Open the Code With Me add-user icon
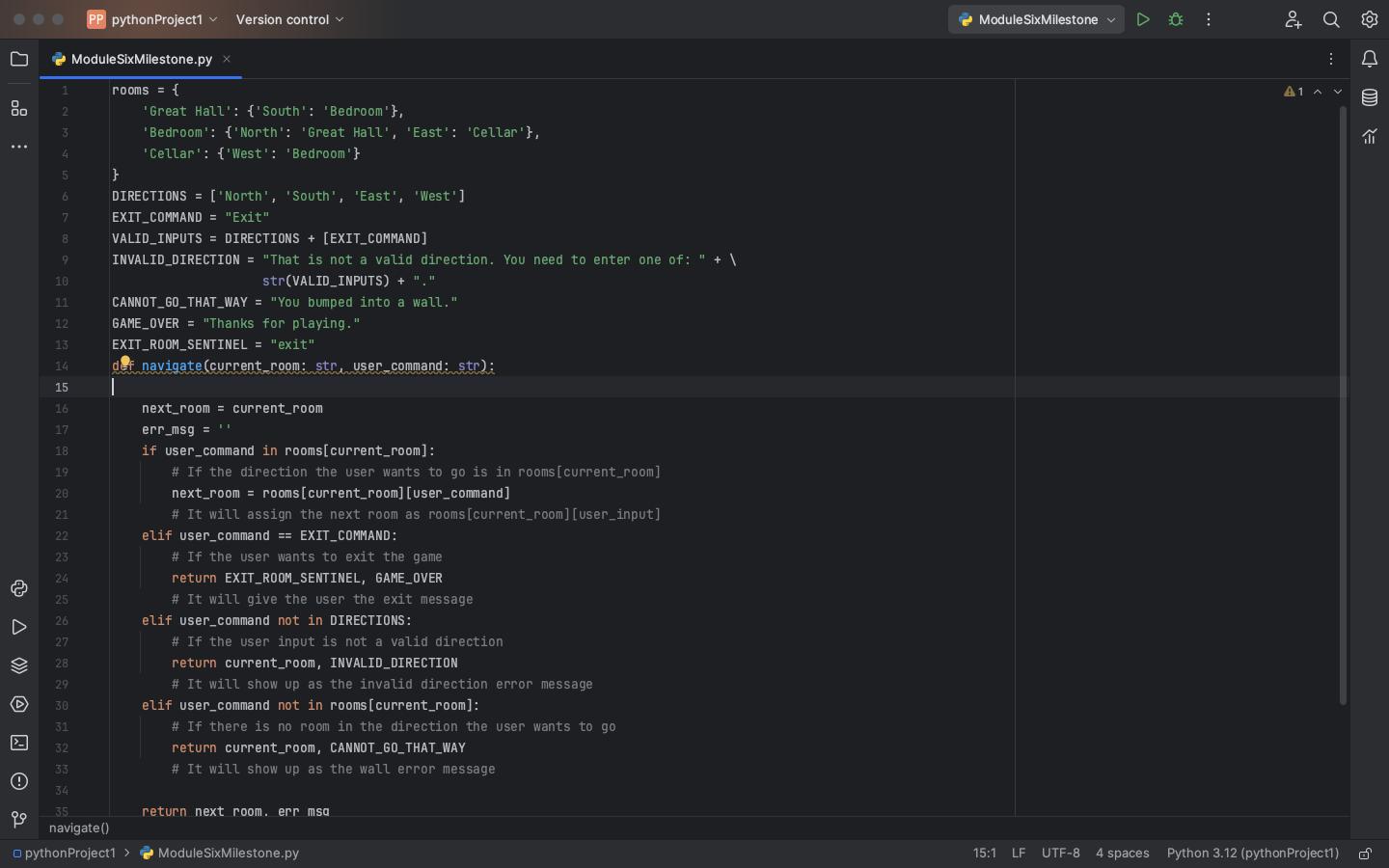Screen dimensions: 1389x868 click(x=1294, y=19)
